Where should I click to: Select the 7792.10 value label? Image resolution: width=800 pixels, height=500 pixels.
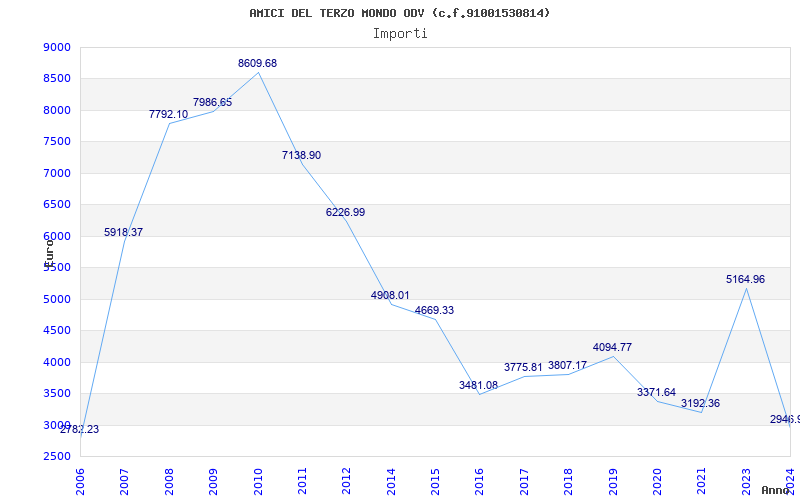coord(168,115)
